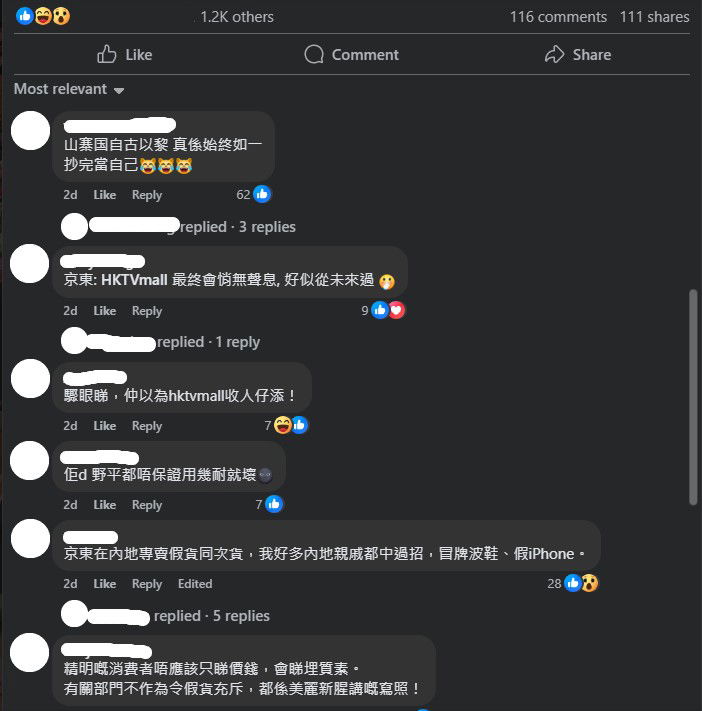Reply to the 京東在內地專賣假貨 comment
The height and width of the screenshot is (711, 702).
tap(147, 584)
